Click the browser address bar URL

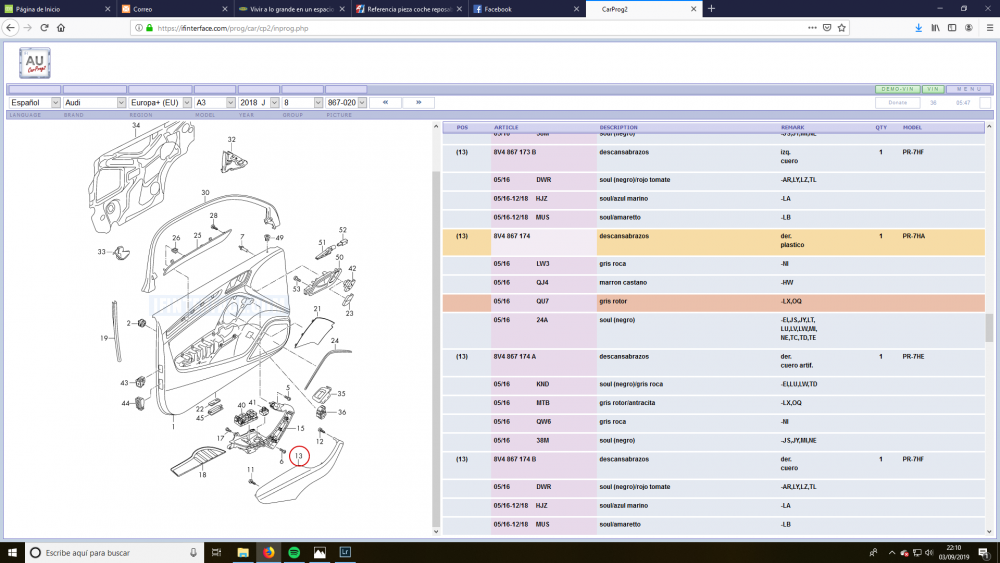[233, 28]
